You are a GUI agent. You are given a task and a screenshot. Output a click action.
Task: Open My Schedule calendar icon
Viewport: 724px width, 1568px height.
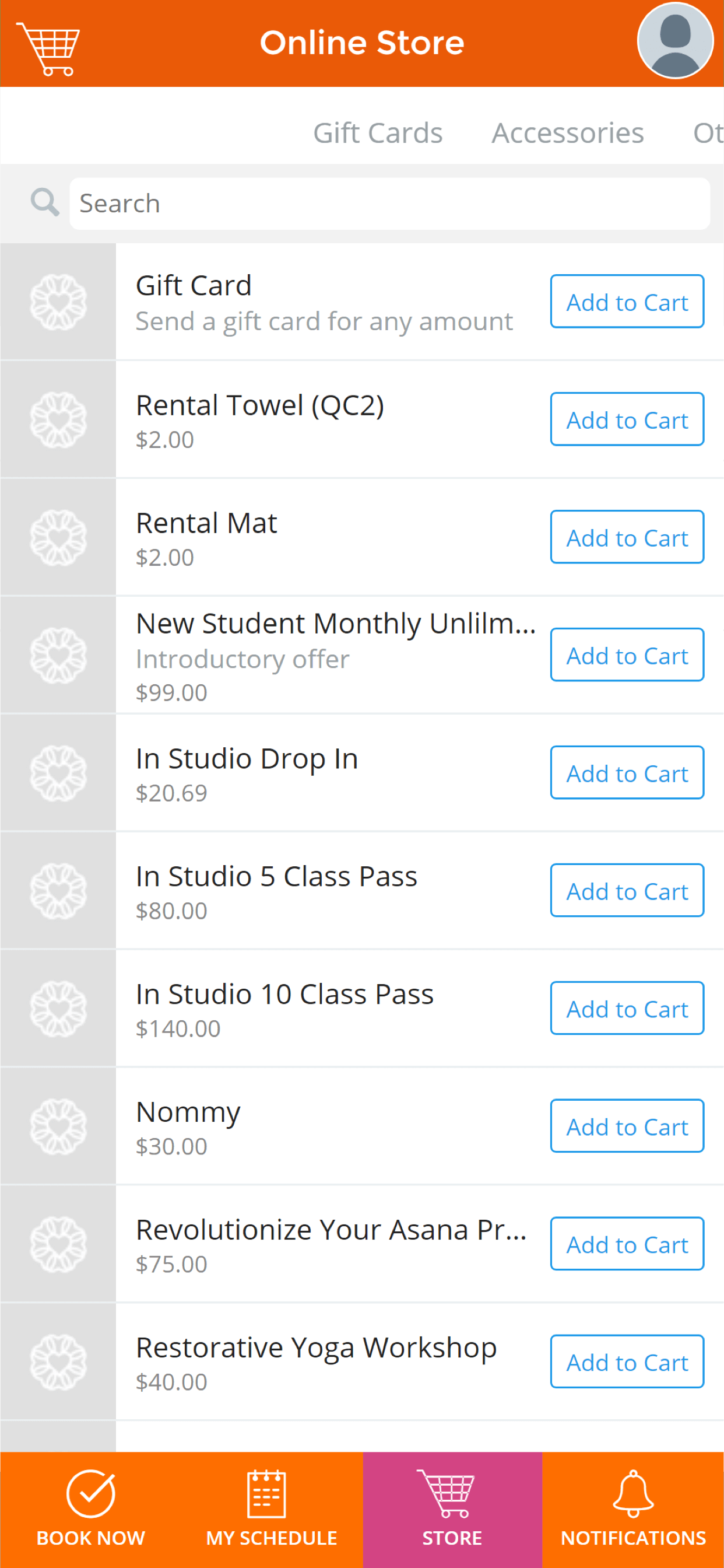[x=266, y=1494]
